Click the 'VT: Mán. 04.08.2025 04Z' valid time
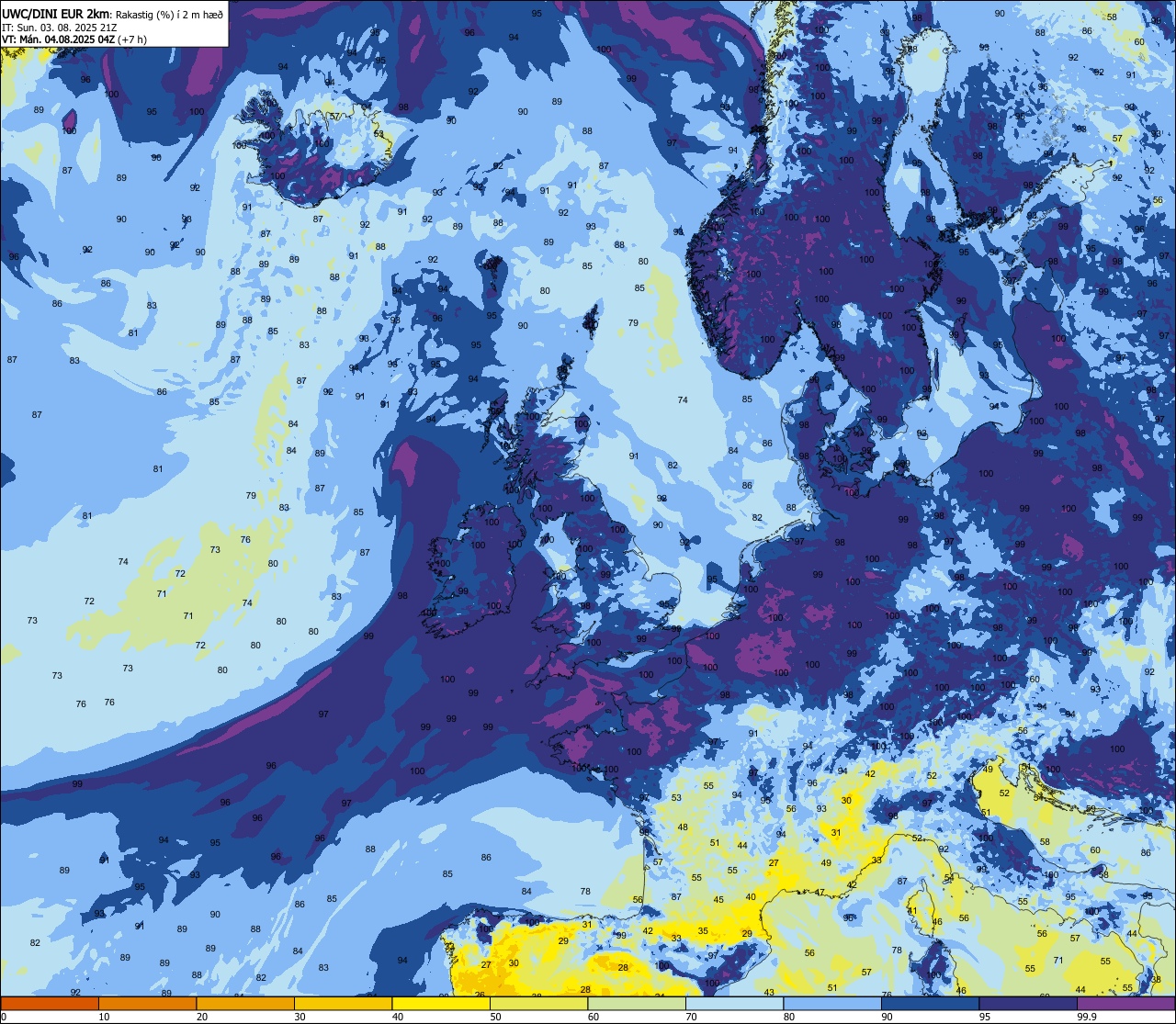Viewport: 1176px width, 1024px height. point(58,39)
